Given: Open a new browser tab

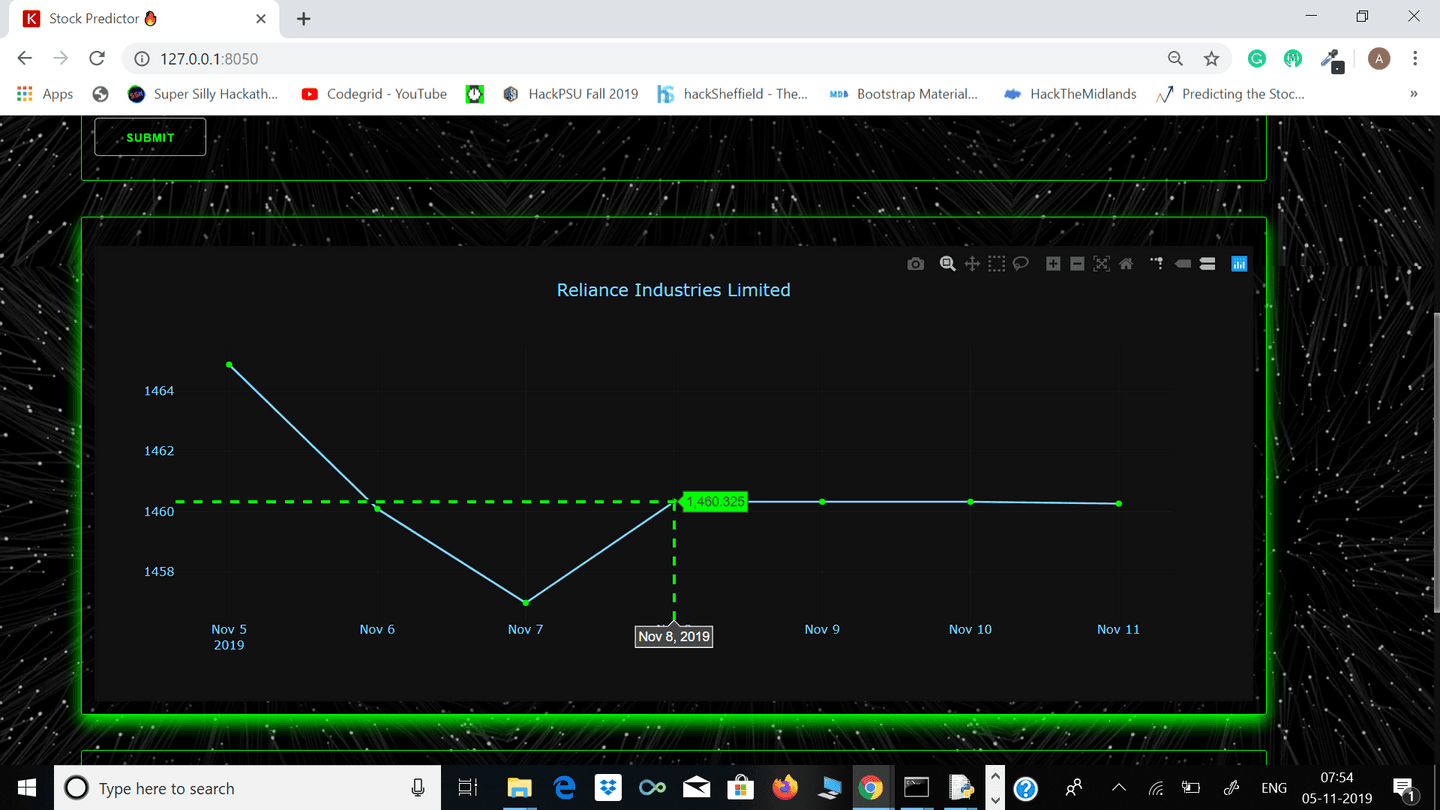Looking at the screenshot, I should click(304, 18).
